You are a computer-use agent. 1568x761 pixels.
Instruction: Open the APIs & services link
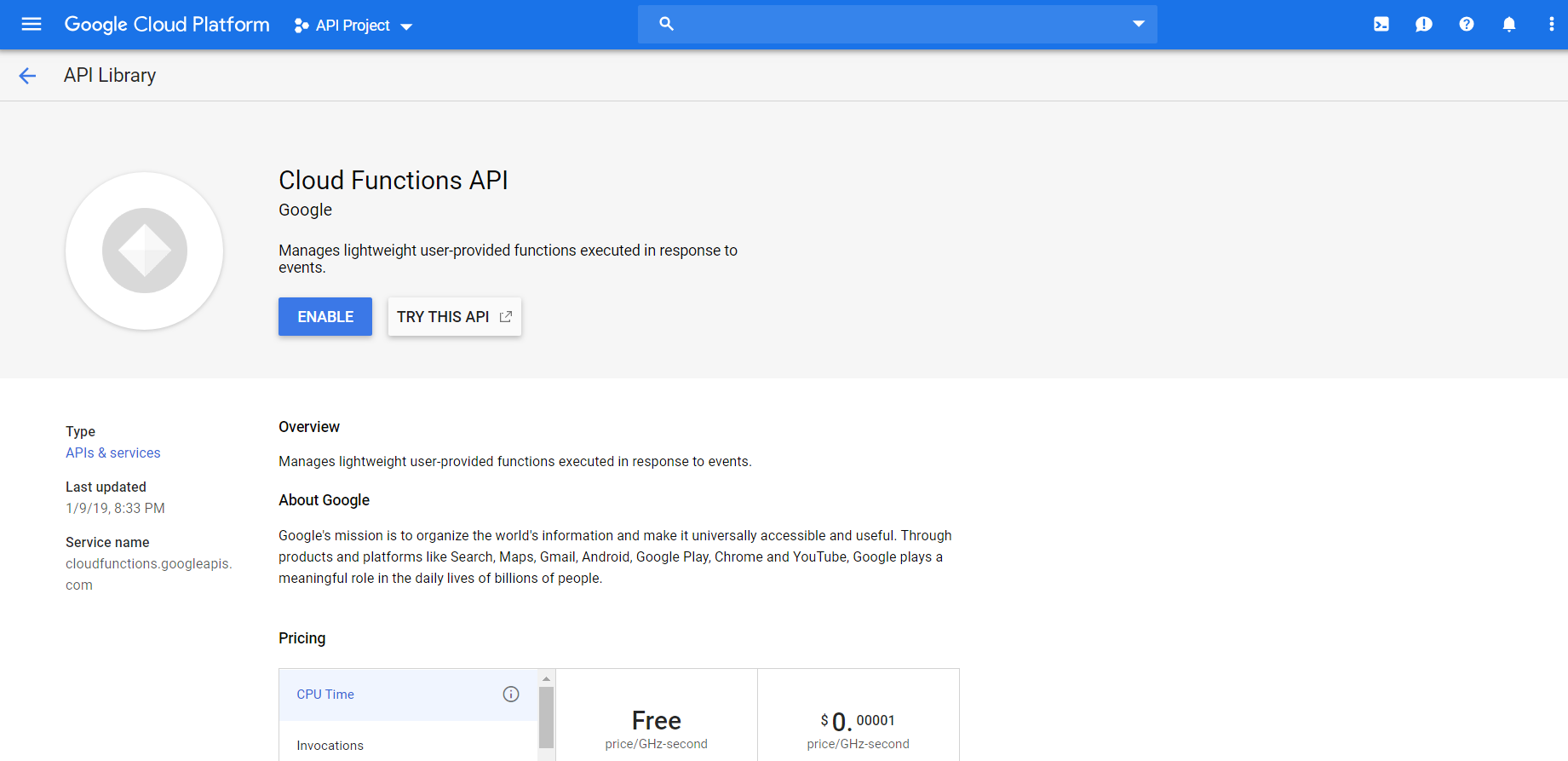point(113,453)
